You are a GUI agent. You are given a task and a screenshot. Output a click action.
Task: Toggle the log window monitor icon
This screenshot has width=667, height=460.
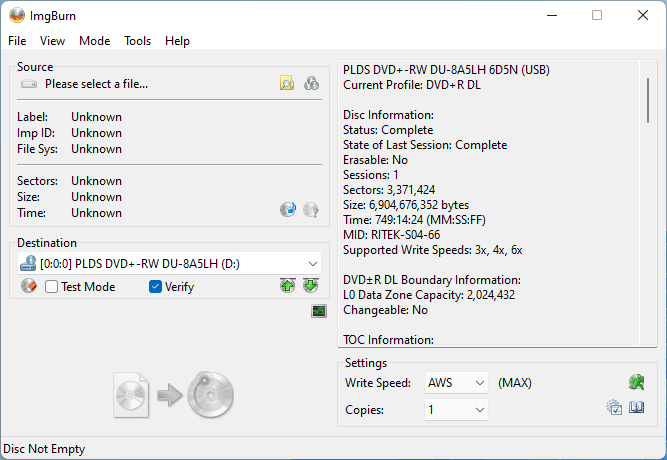click(319, 312)
